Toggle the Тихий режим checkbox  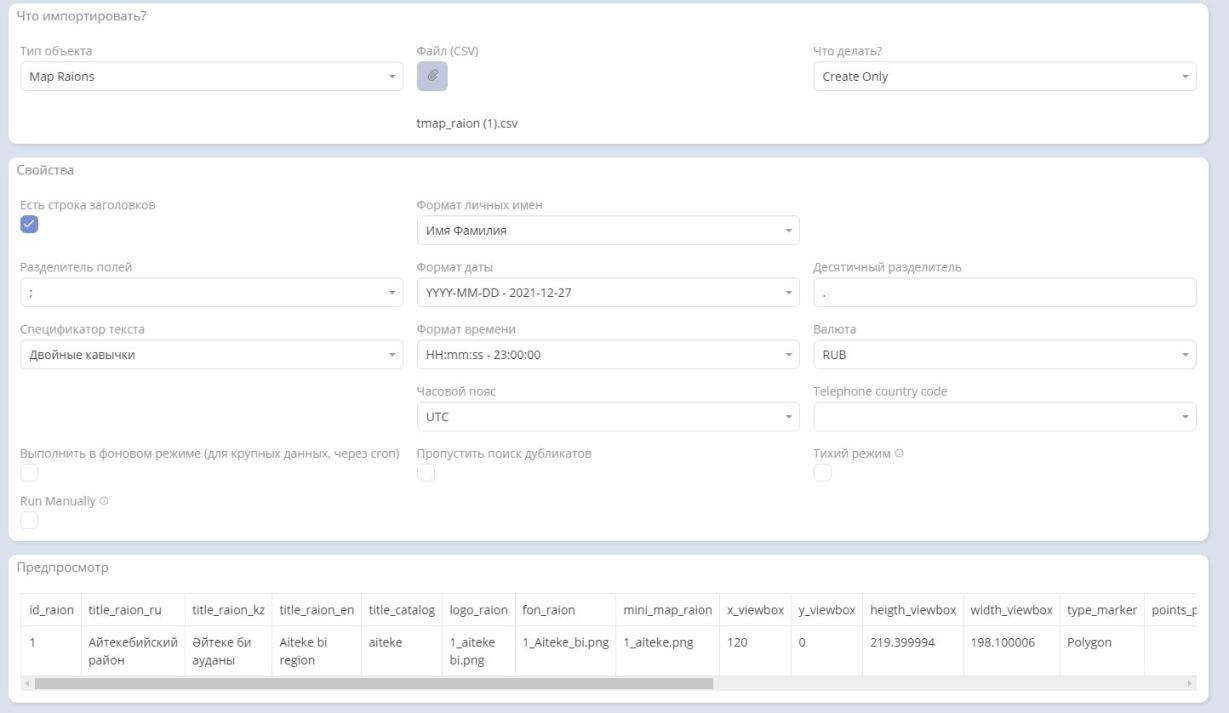(823, 473)
